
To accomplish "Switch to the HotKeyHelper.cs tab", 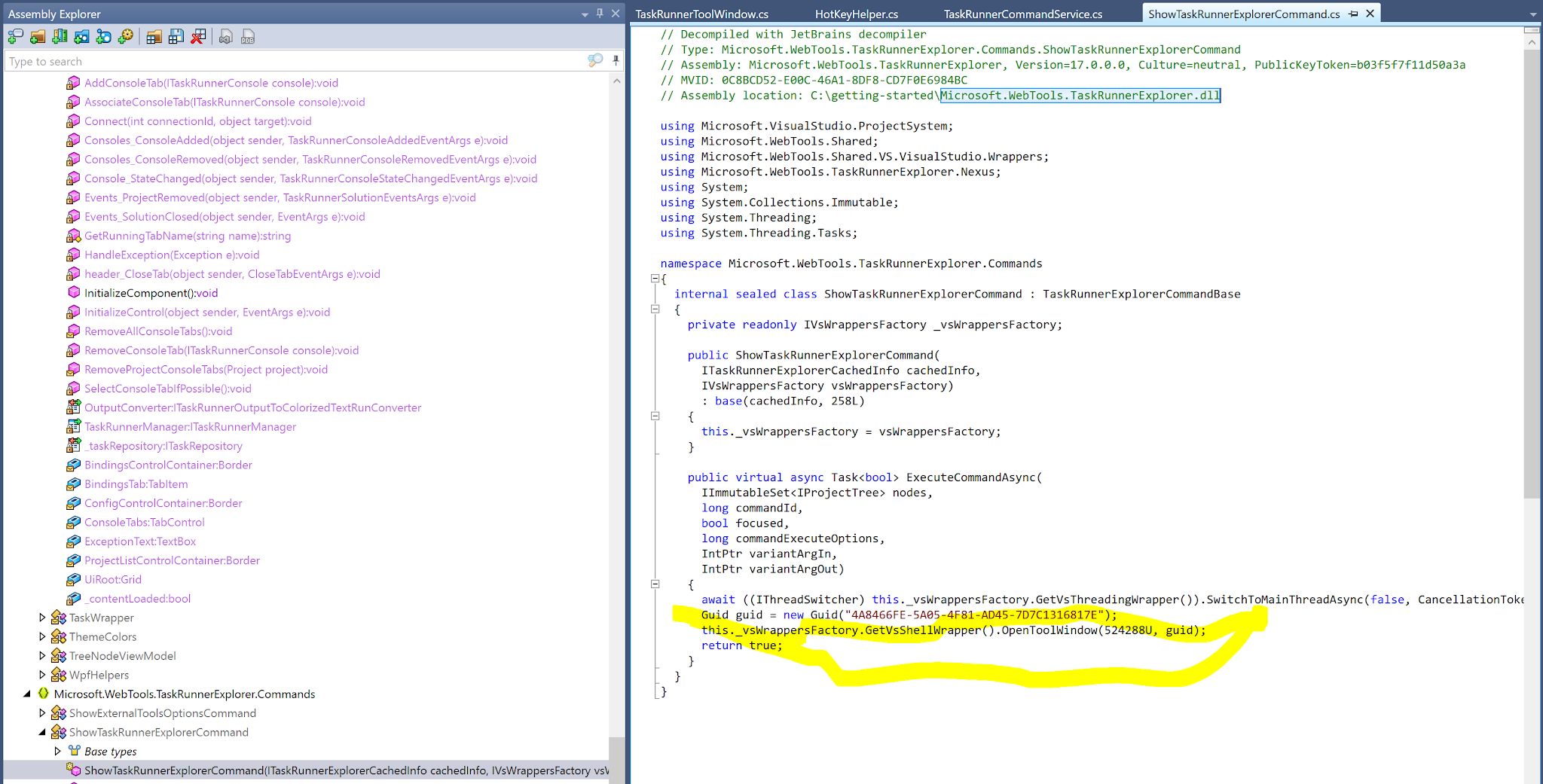I will tap(855, 14).
